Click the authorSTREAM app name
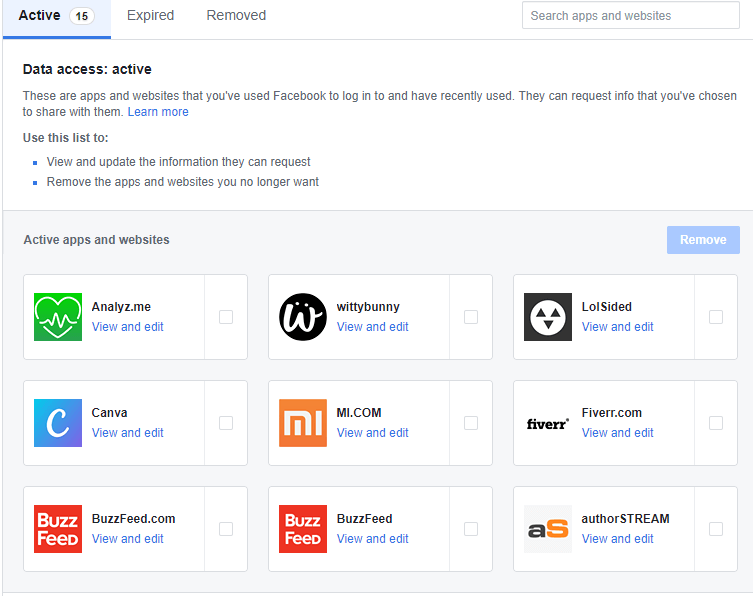753x596 pixels. click(x=625, y=519)
